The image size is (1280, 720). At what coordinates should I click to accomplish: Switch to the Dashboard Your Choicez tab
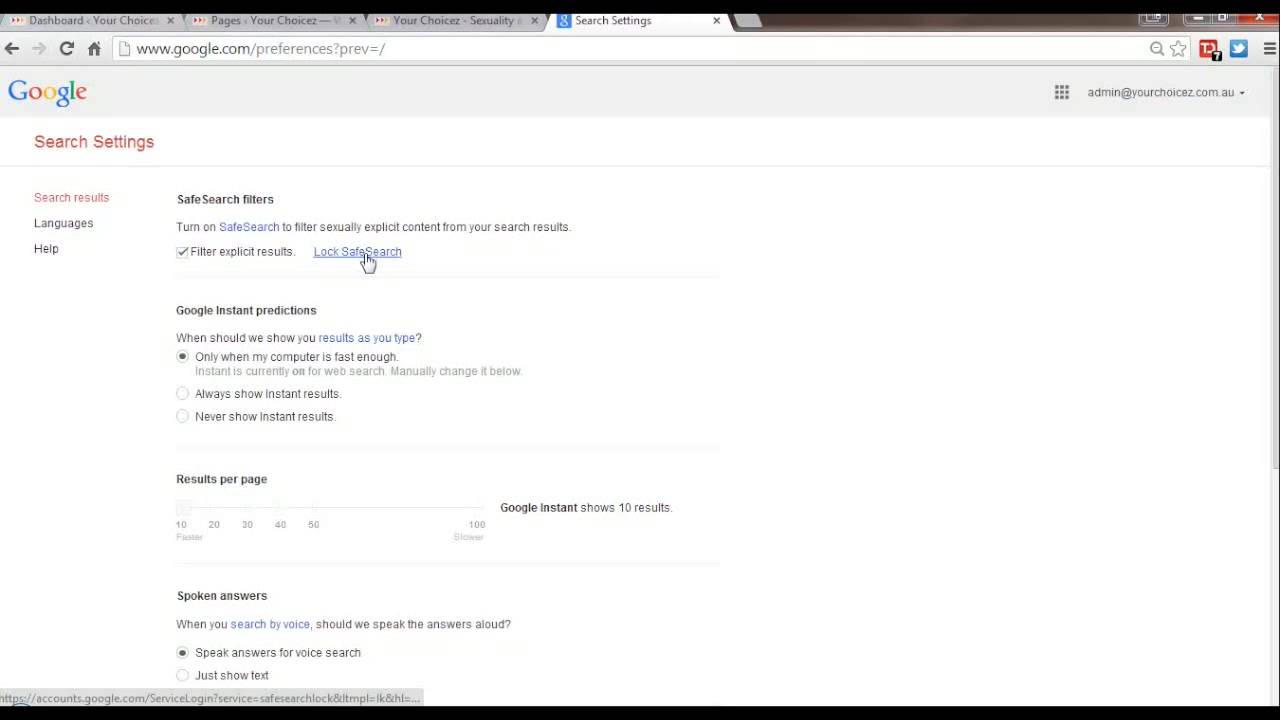point(88,20)
